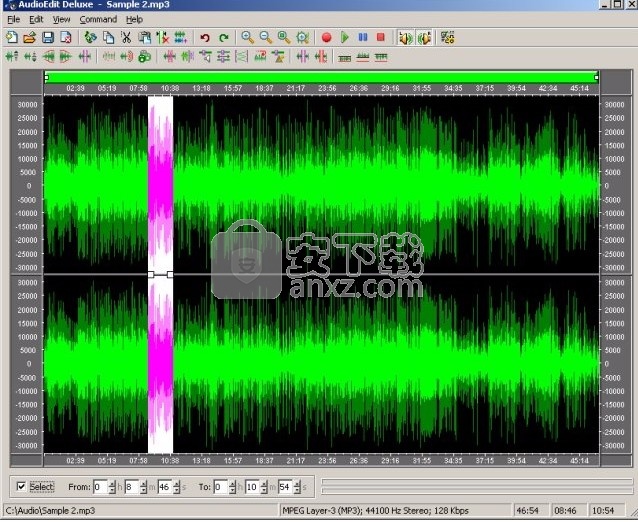Open the Command menu
Screen dimensions: 638x522
98,19
